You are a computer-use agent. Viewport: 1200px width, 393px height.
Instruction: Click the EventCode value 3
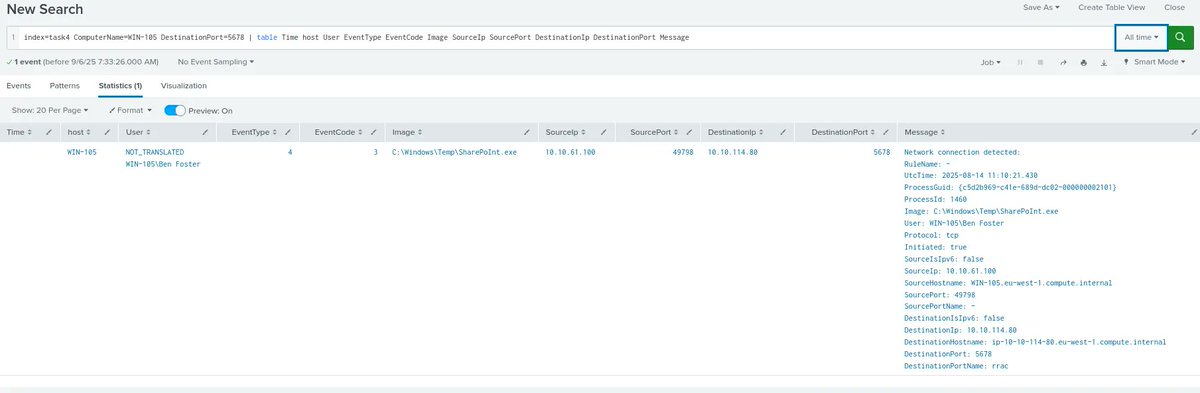tap(375, 152)
